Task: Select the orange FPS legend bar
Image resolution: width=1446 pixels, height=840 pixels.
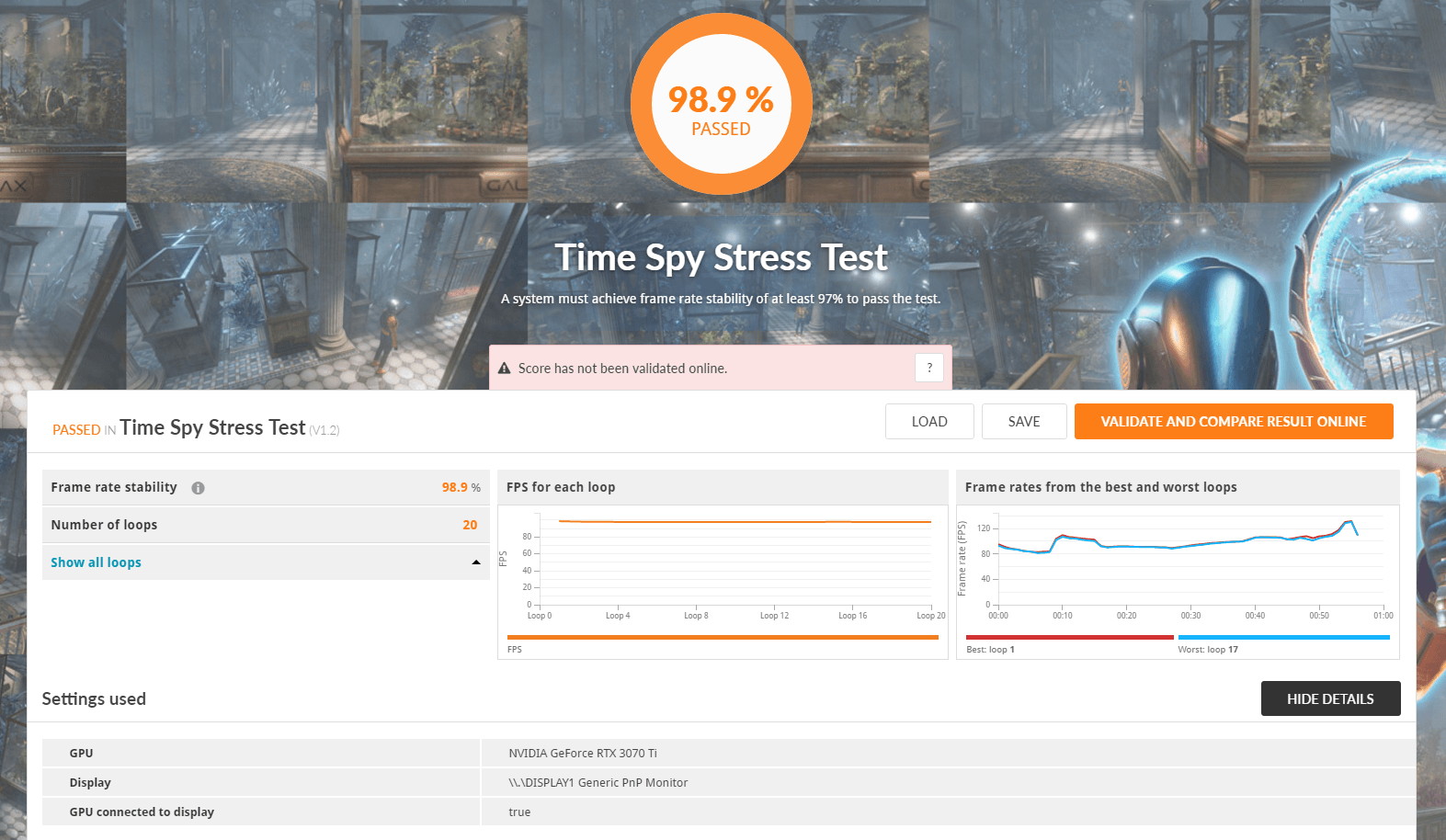Action: 723,637
